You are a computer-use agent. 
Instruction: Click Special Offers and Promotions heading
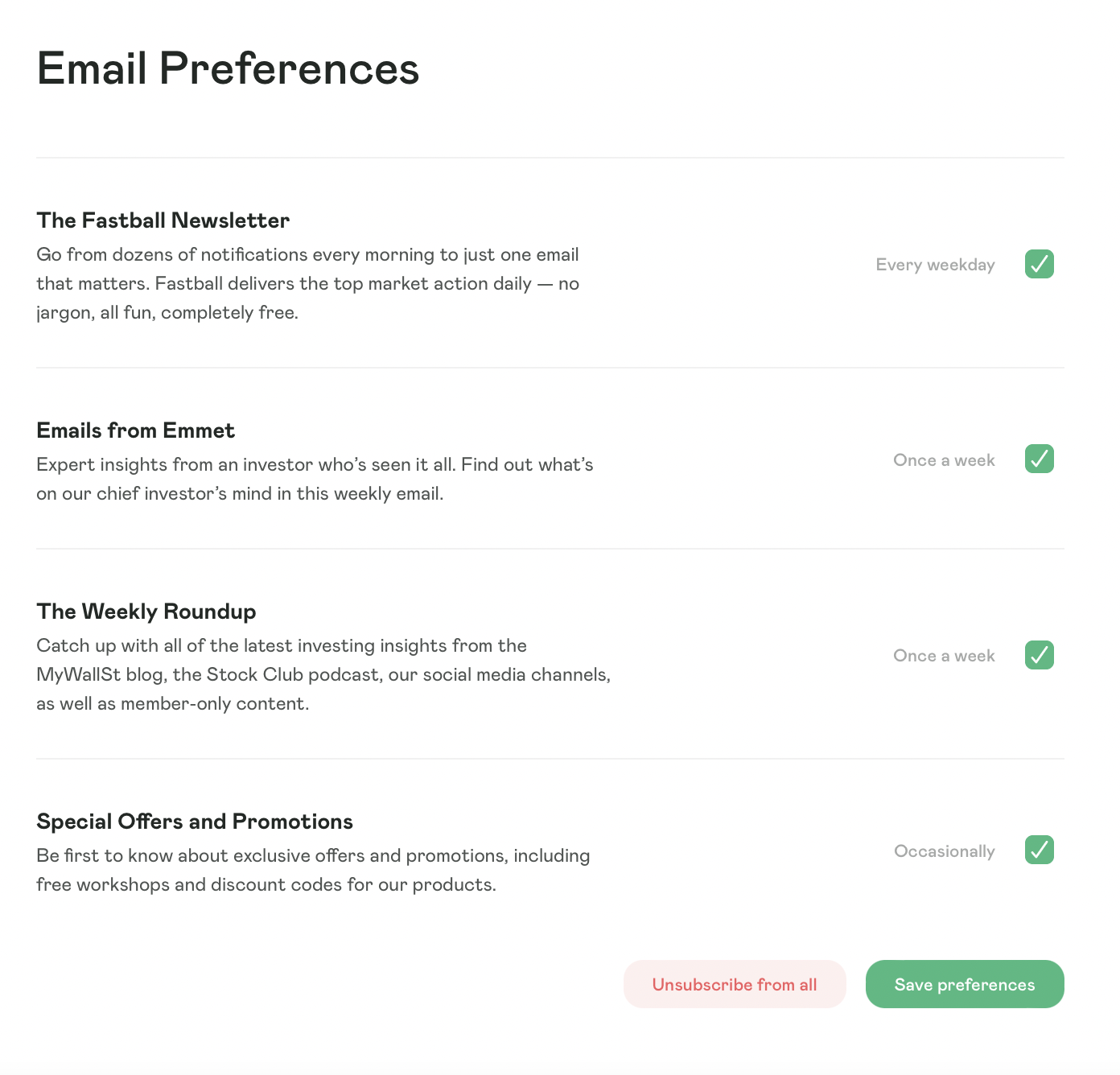[194, 822]
